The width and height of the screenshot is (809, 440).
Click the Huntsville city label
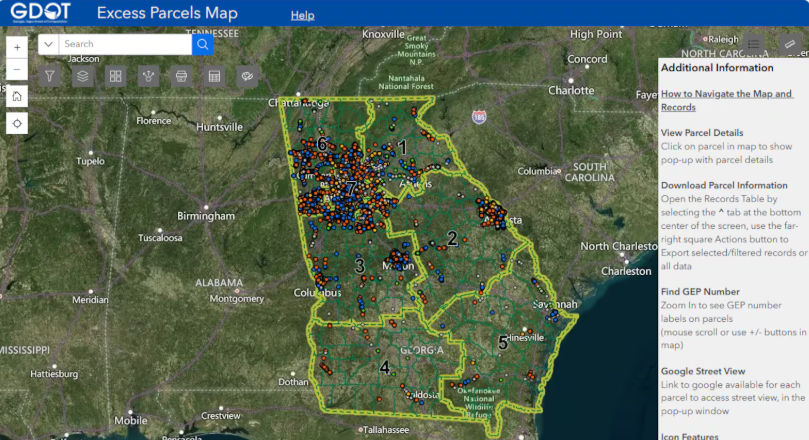pyautogui.click(x=219, y=127)
